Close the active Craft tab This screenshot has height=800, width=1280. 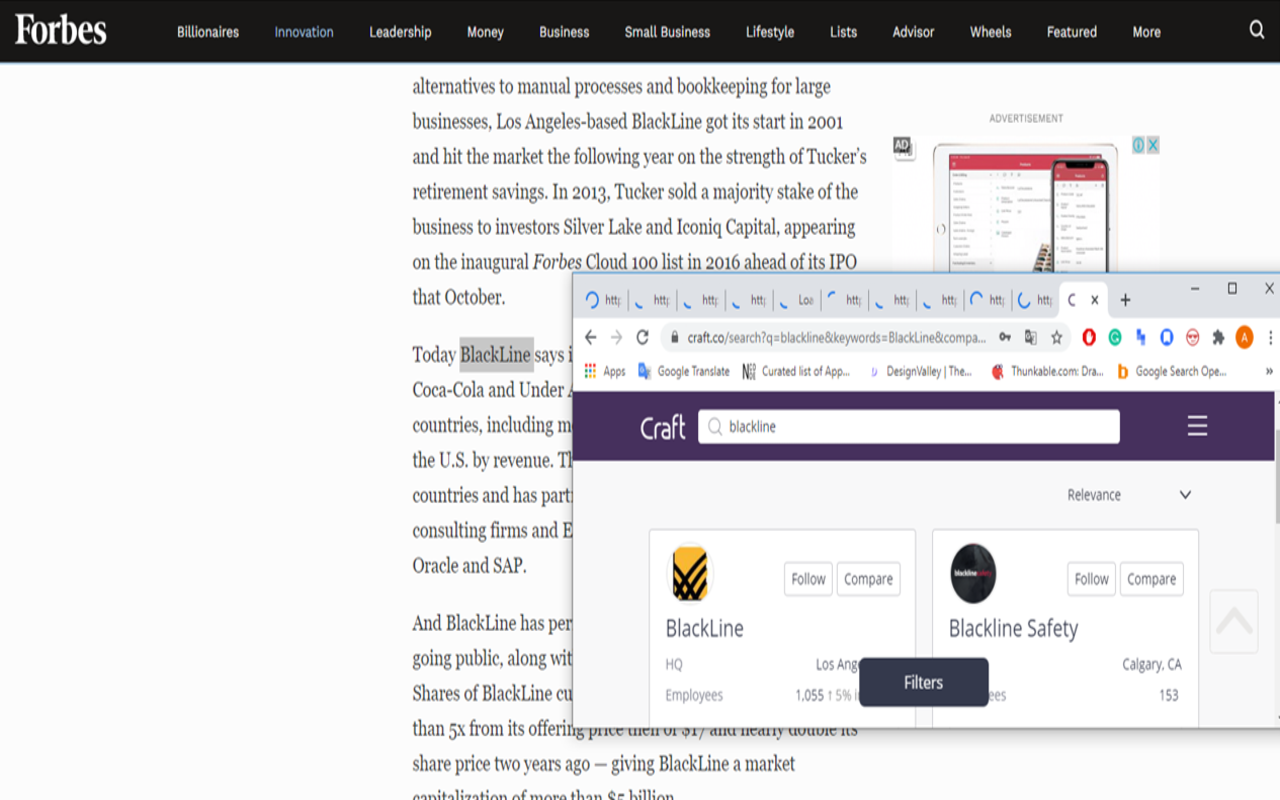(x=1095, y=300)
